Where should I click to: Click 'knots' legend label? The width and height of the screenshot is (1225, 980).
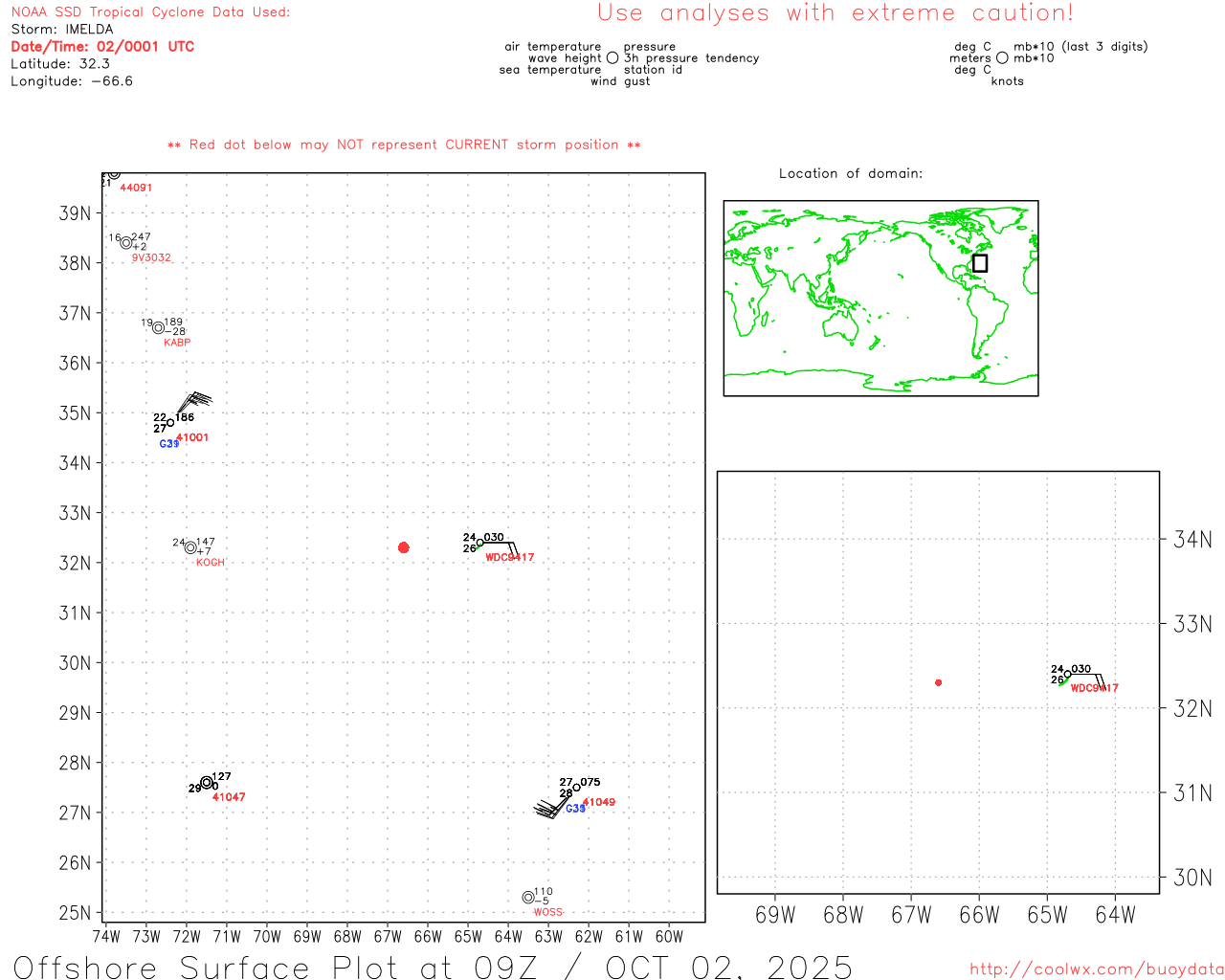pyautogui.click(x=1008, y=81)
